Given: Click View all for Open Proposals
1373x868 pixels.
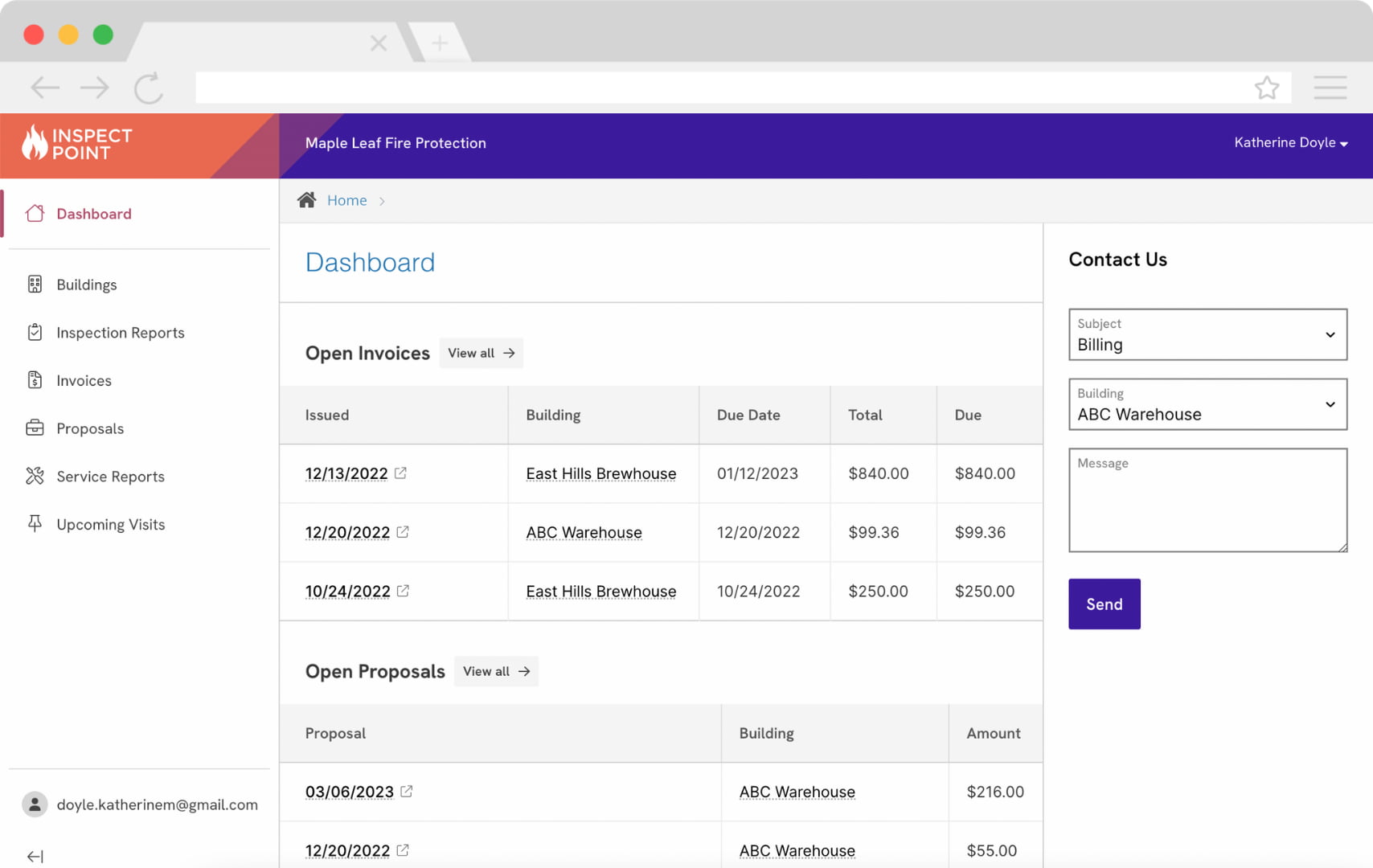Looking at the screenshot, I should coord(496,671).
